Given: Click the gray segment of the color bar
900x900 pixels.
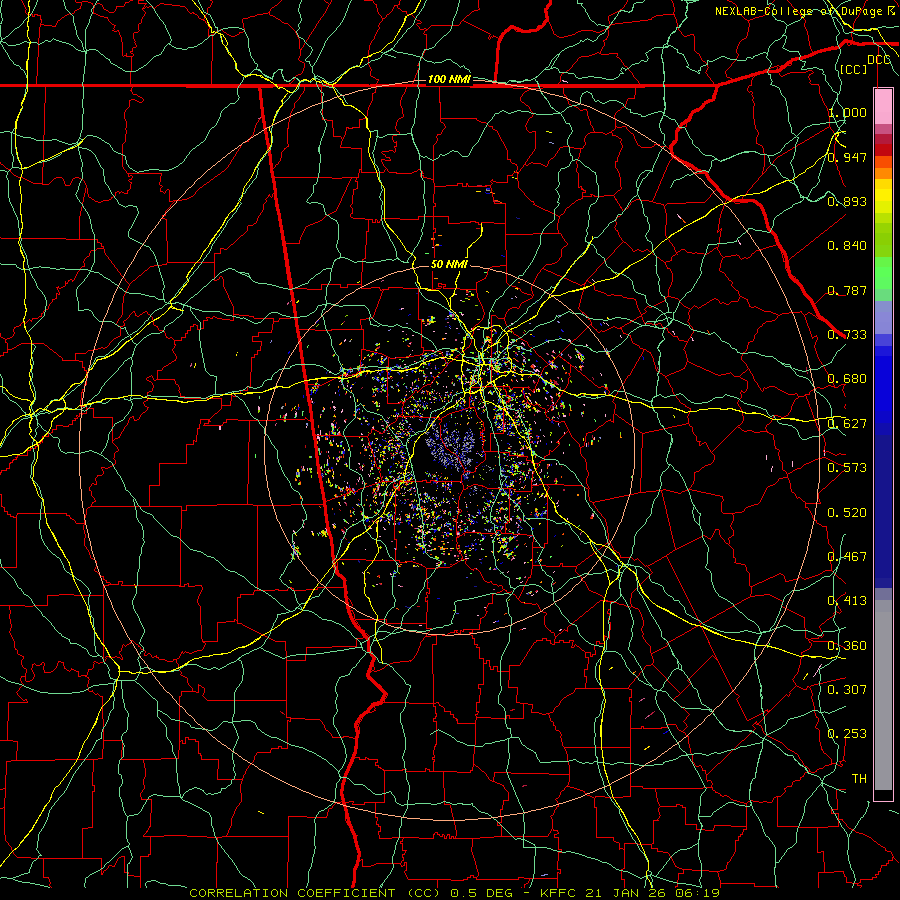Looking at the screenshot, I should [883, 695].
